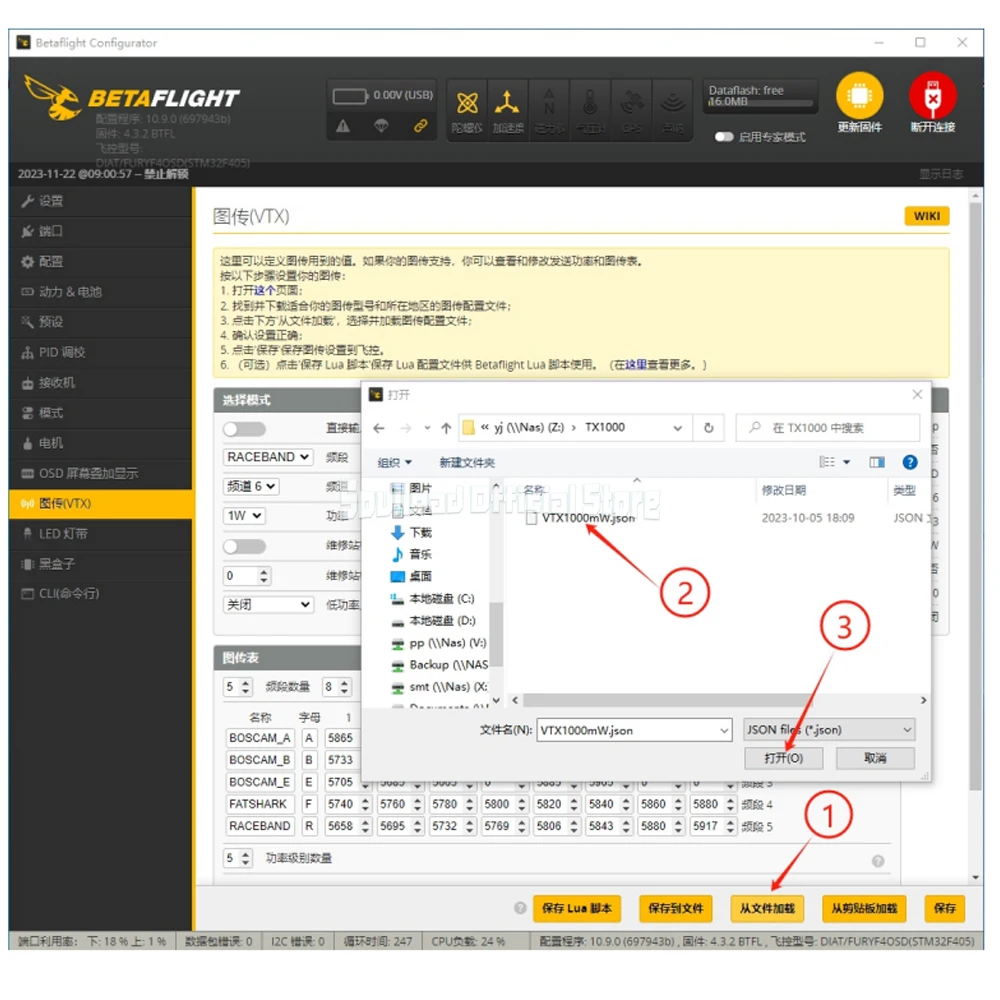Open the PID Tuning tab
This screenshot has height=1000, width=1000.
coord(100,352)
